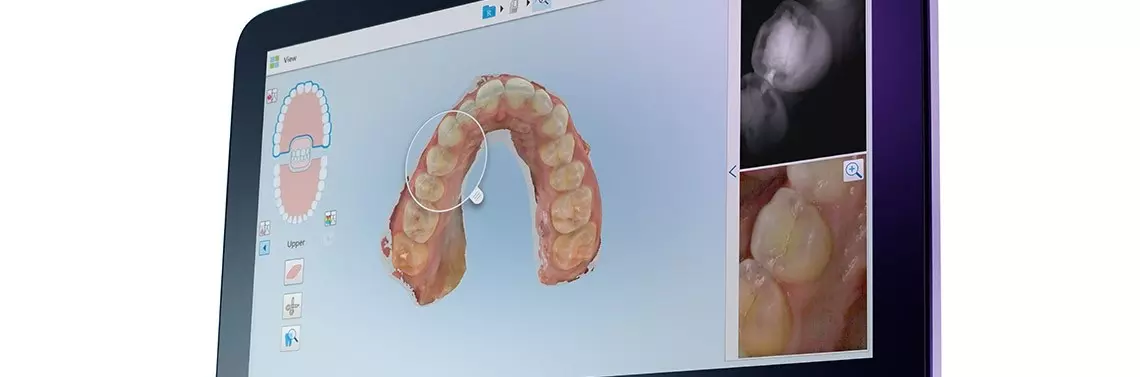The image size is (1140, 377).
Task: Click the multicolor occlusal clearance icon
Action: tap(331, 217)
